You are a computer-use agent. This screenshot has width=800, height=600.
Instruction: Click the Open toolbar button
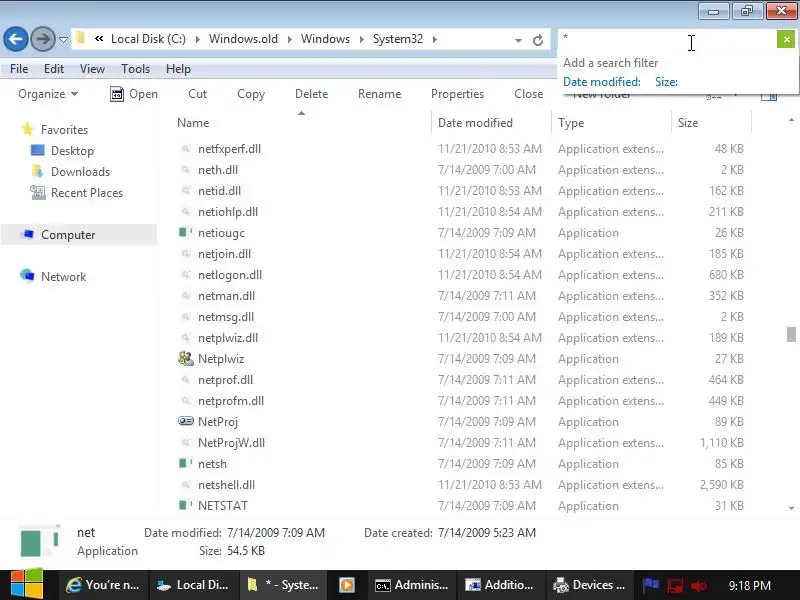coord(134,94)
